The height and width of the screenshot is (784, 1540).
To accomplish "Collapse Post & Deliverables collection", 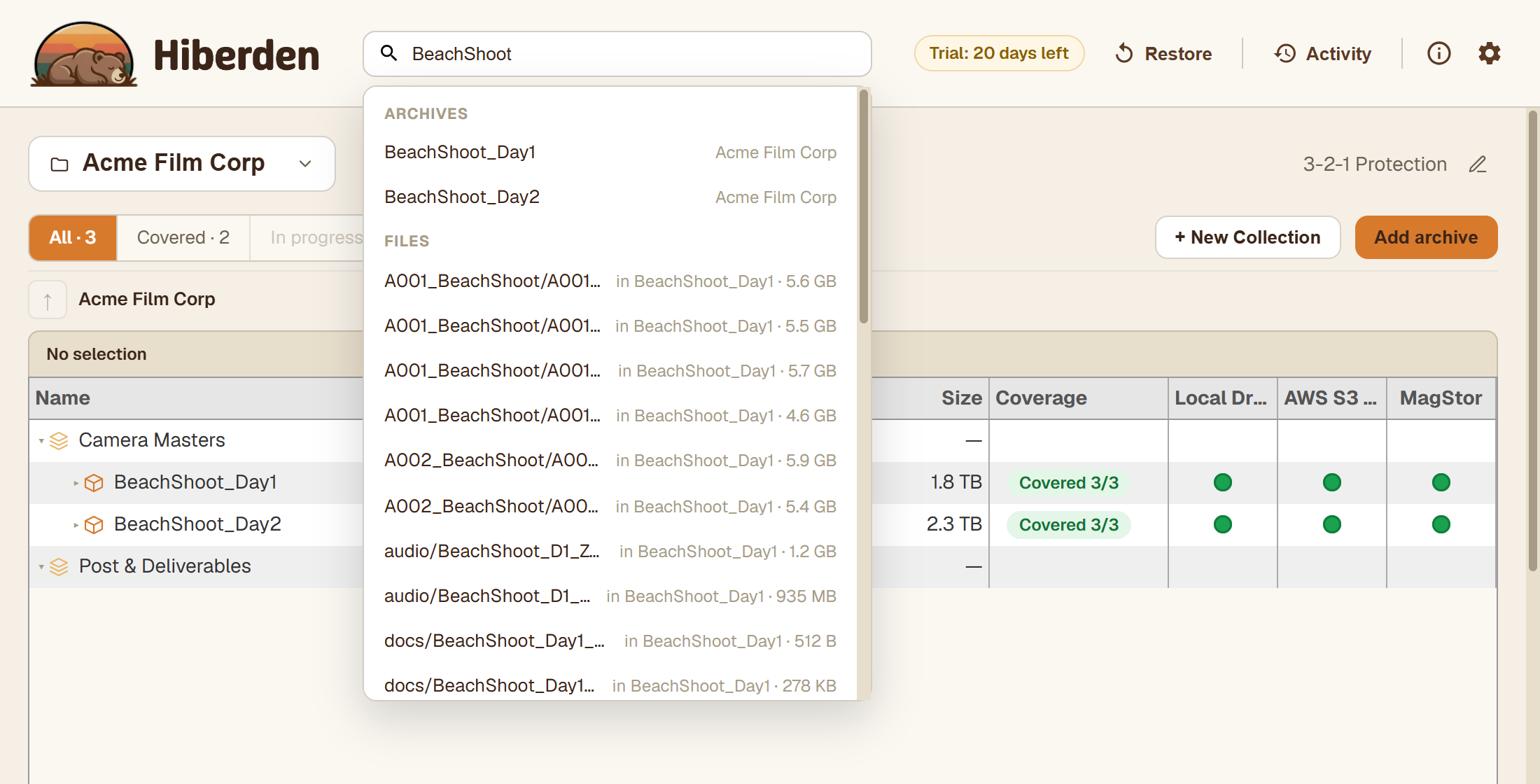I will coord(41,566).
